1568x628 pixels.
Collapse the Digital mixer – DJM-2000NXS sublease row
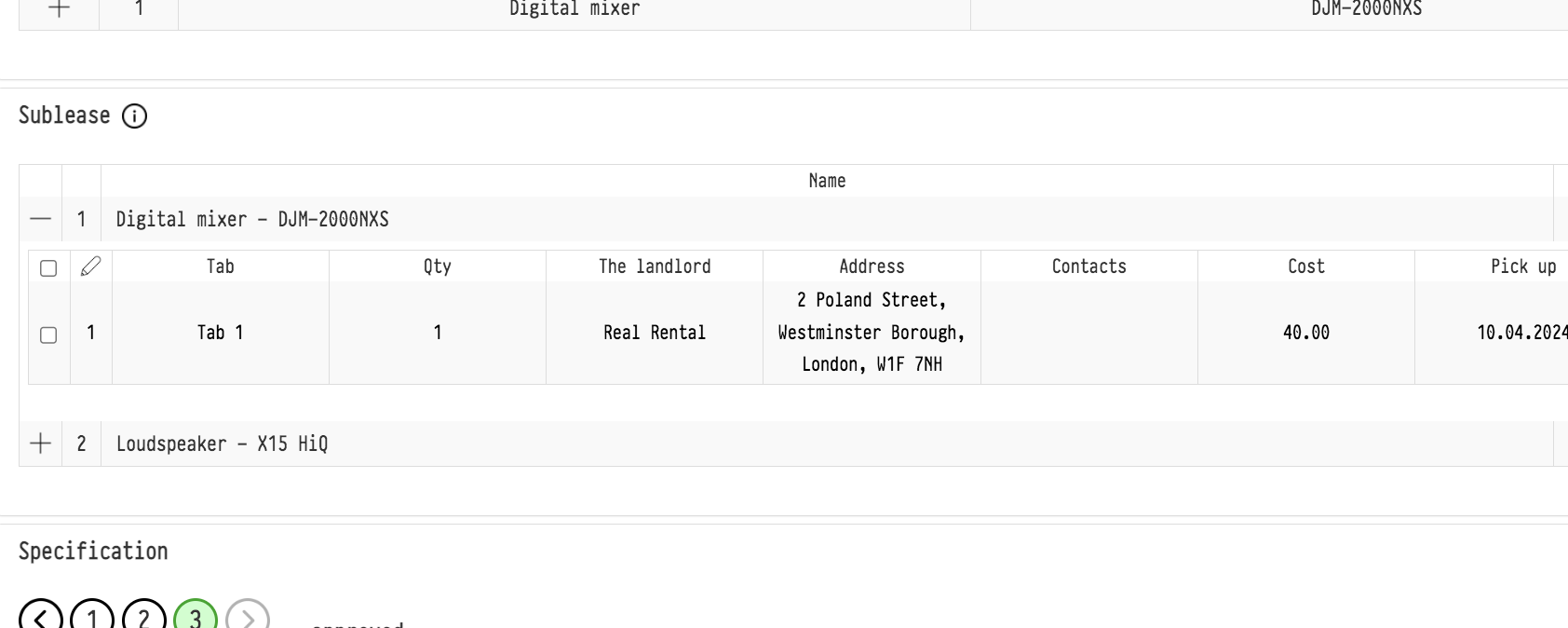[x=40, y=220]
